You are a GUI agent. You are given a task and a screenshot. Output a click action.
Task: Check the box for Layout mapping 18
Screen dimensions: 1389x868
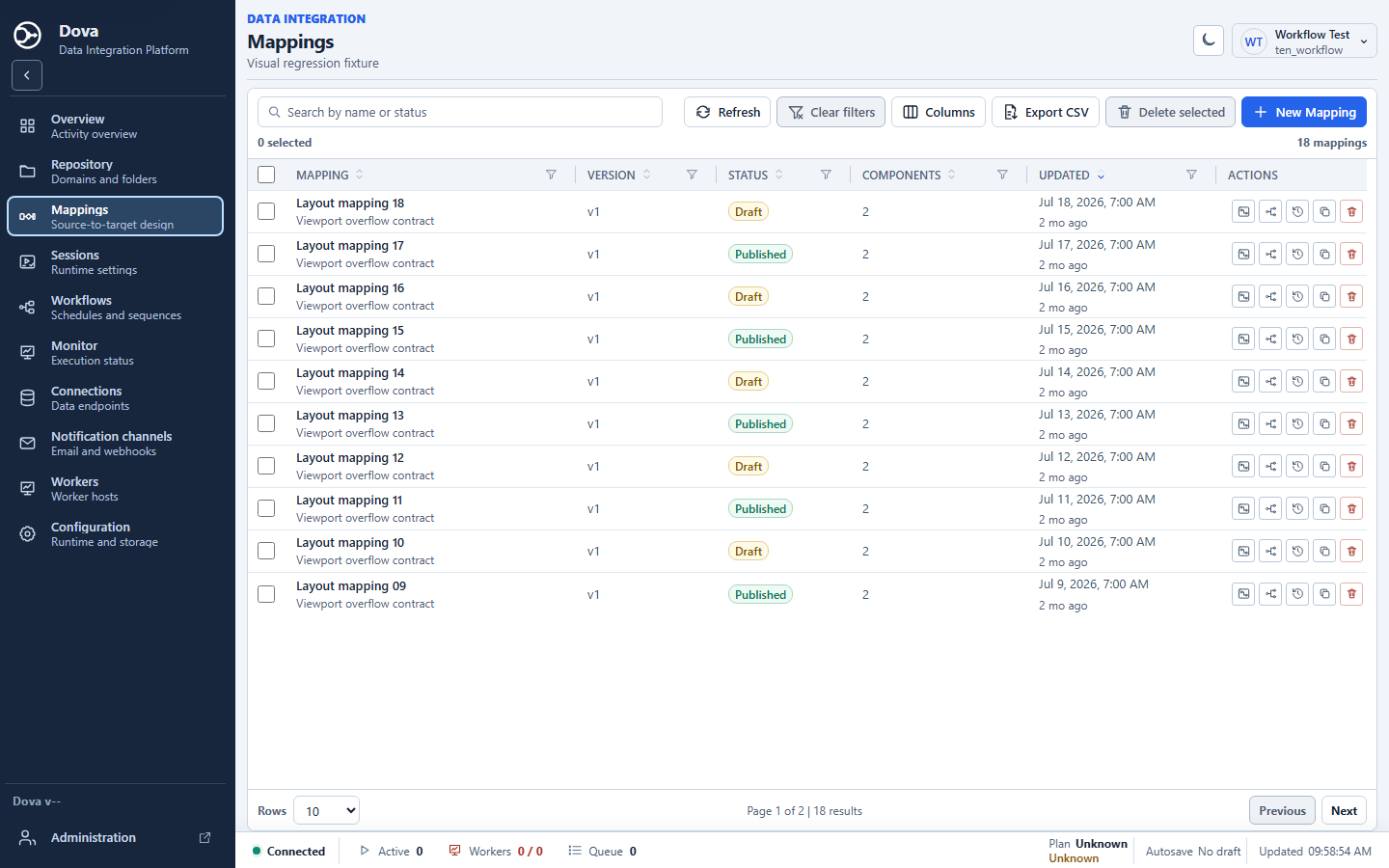coord(266,211)
